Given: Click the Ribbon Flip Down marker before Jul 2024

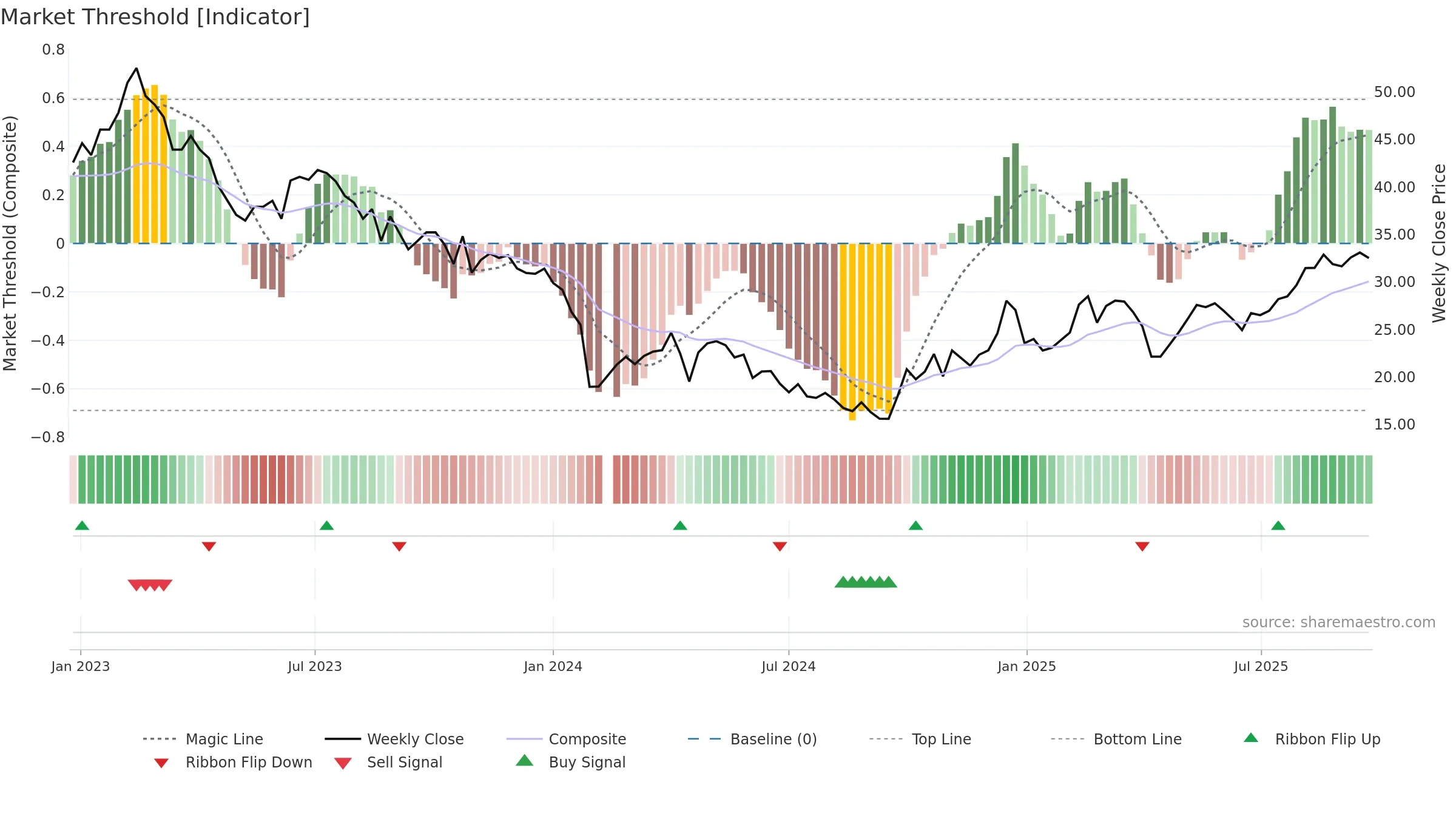Looking at the screenshot, I should (780, 547).
